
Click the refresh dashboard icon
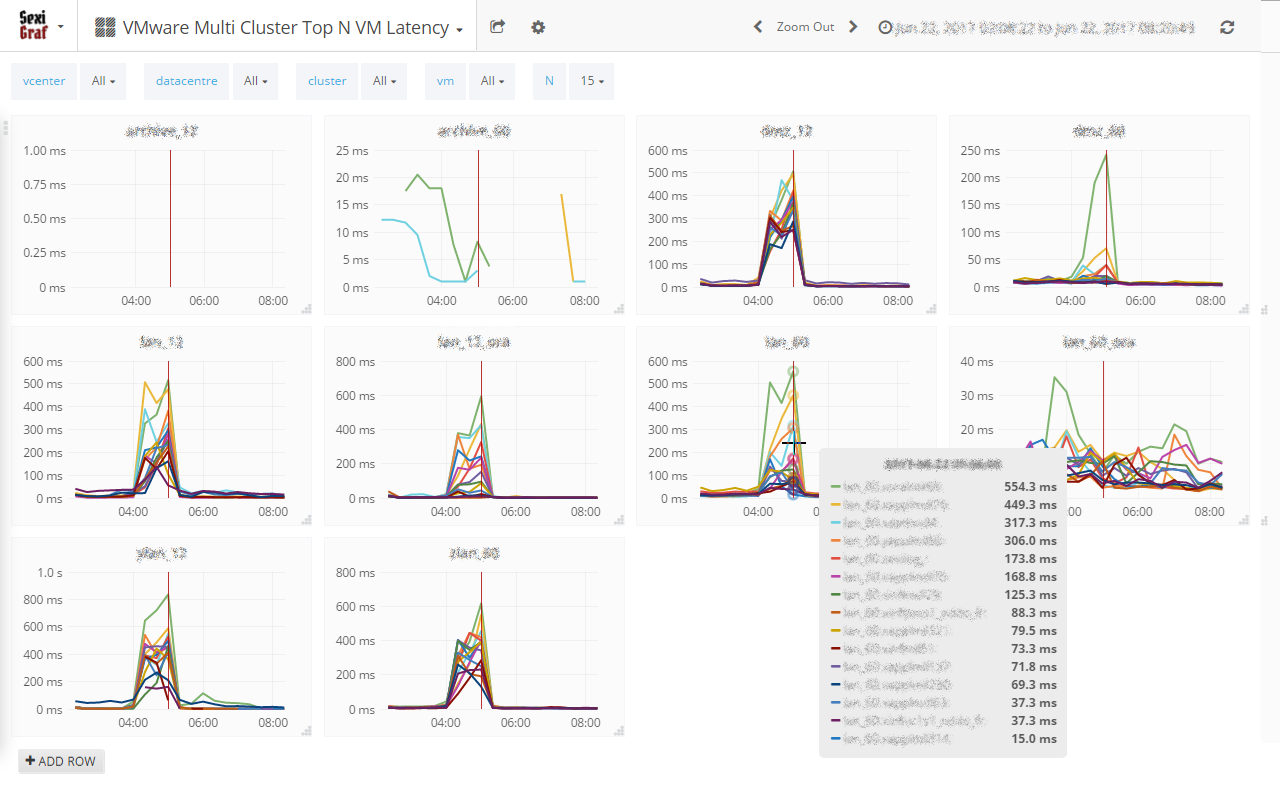pos(1227,27)
